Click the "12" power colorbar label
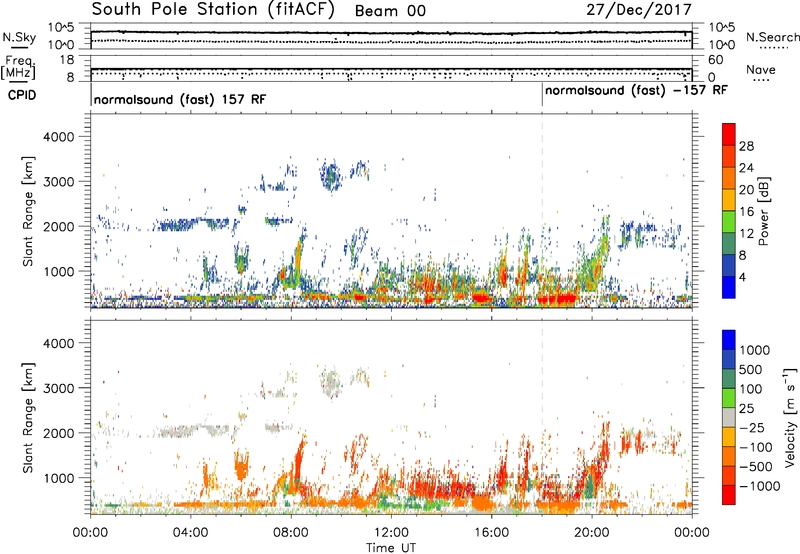Screen dimensions: 800x554 (746, 234)
